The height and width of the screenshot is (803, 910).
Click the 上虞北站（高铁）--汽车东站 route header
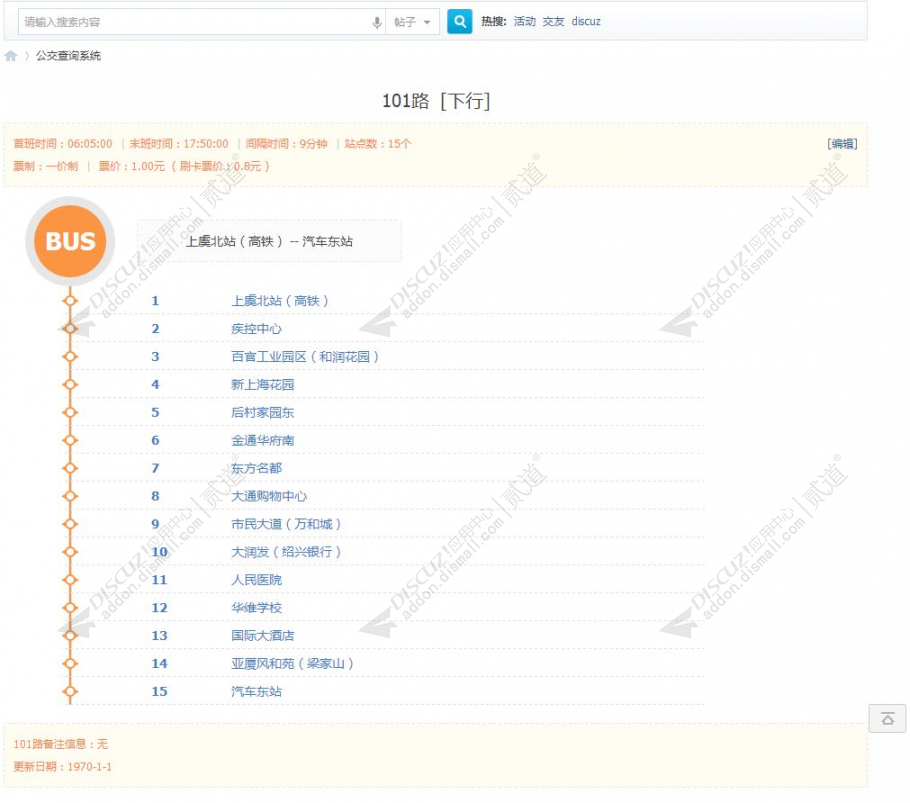pos(269,241)
